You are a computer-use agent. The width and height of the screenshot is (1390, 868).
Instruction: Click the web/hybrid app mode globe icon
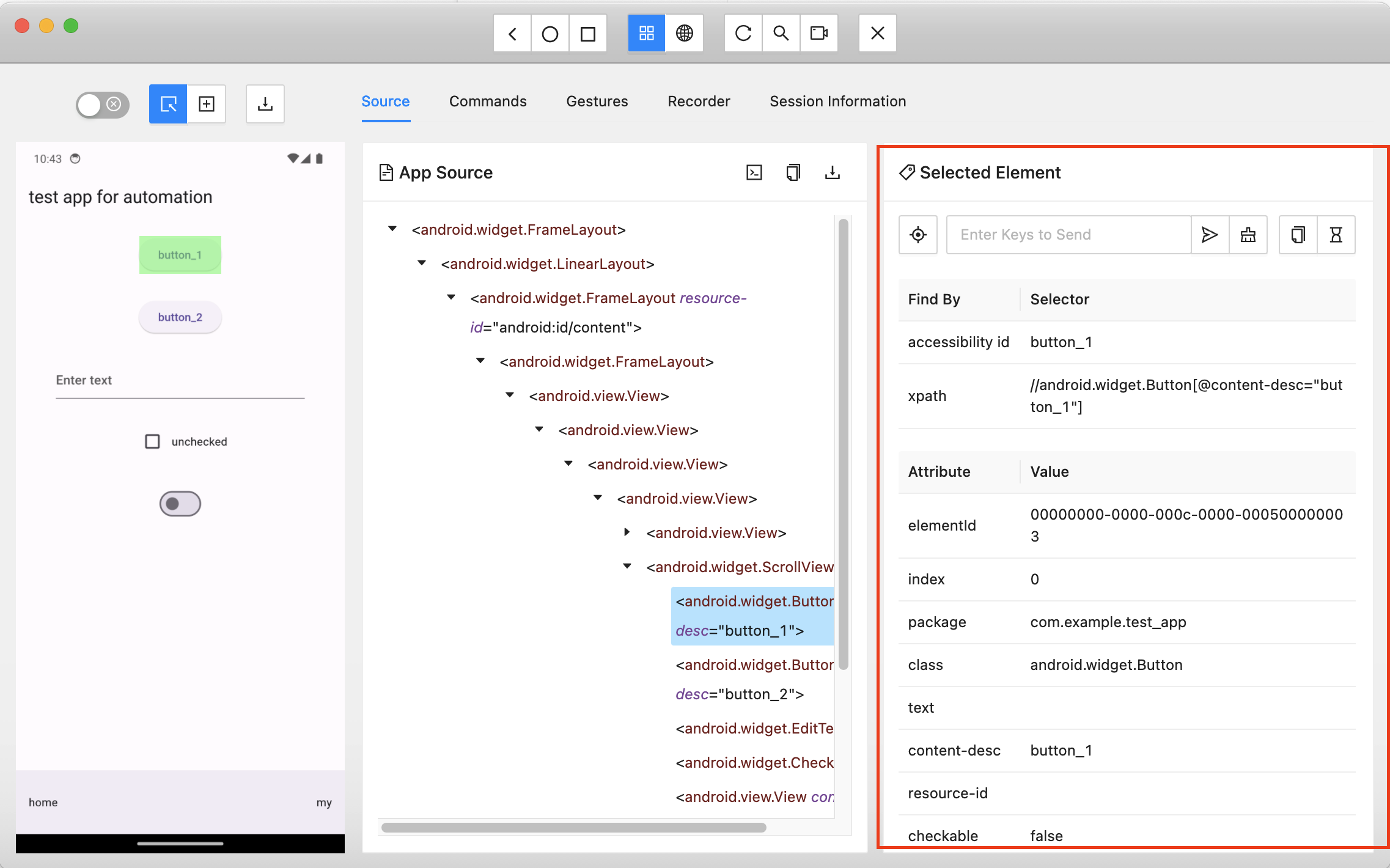[684, 33]
